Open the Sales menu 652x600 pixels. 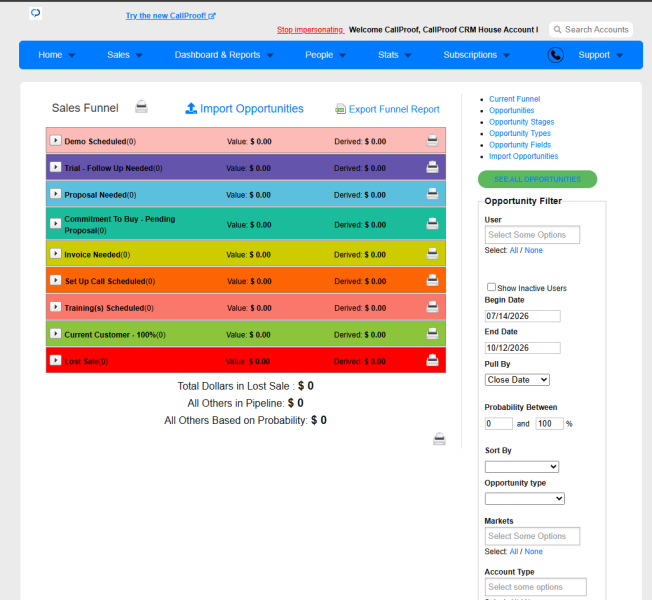click(x=125, y=55)
